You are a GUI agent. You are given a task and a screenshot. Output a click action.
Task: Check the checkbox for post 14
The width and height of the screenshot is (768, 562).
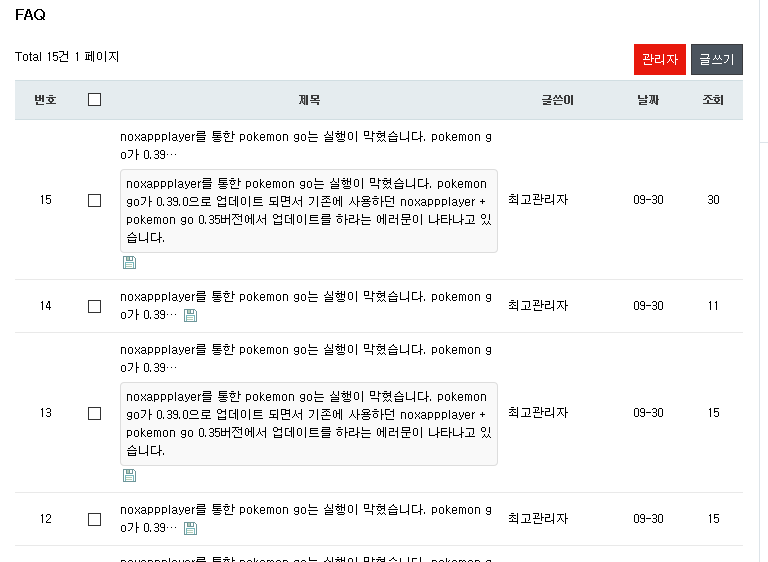[x=95, y=306]
